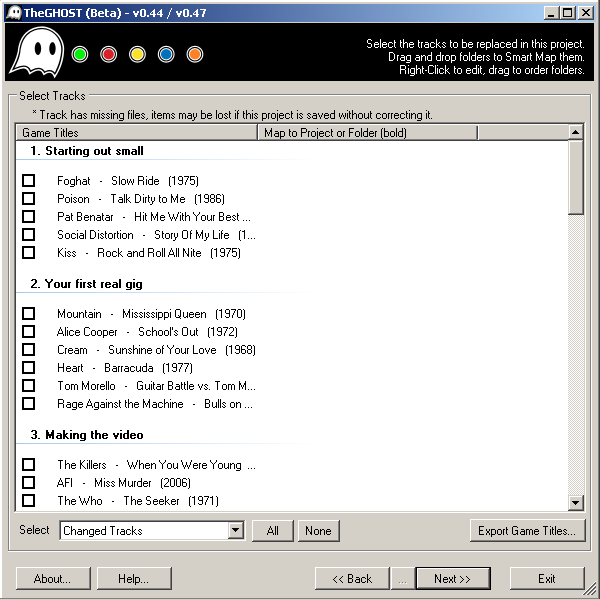The height and width of the screenshot is (600, 600).
Task: Click the small ellipsis button beside Back
Action: [x=403, y=579]
